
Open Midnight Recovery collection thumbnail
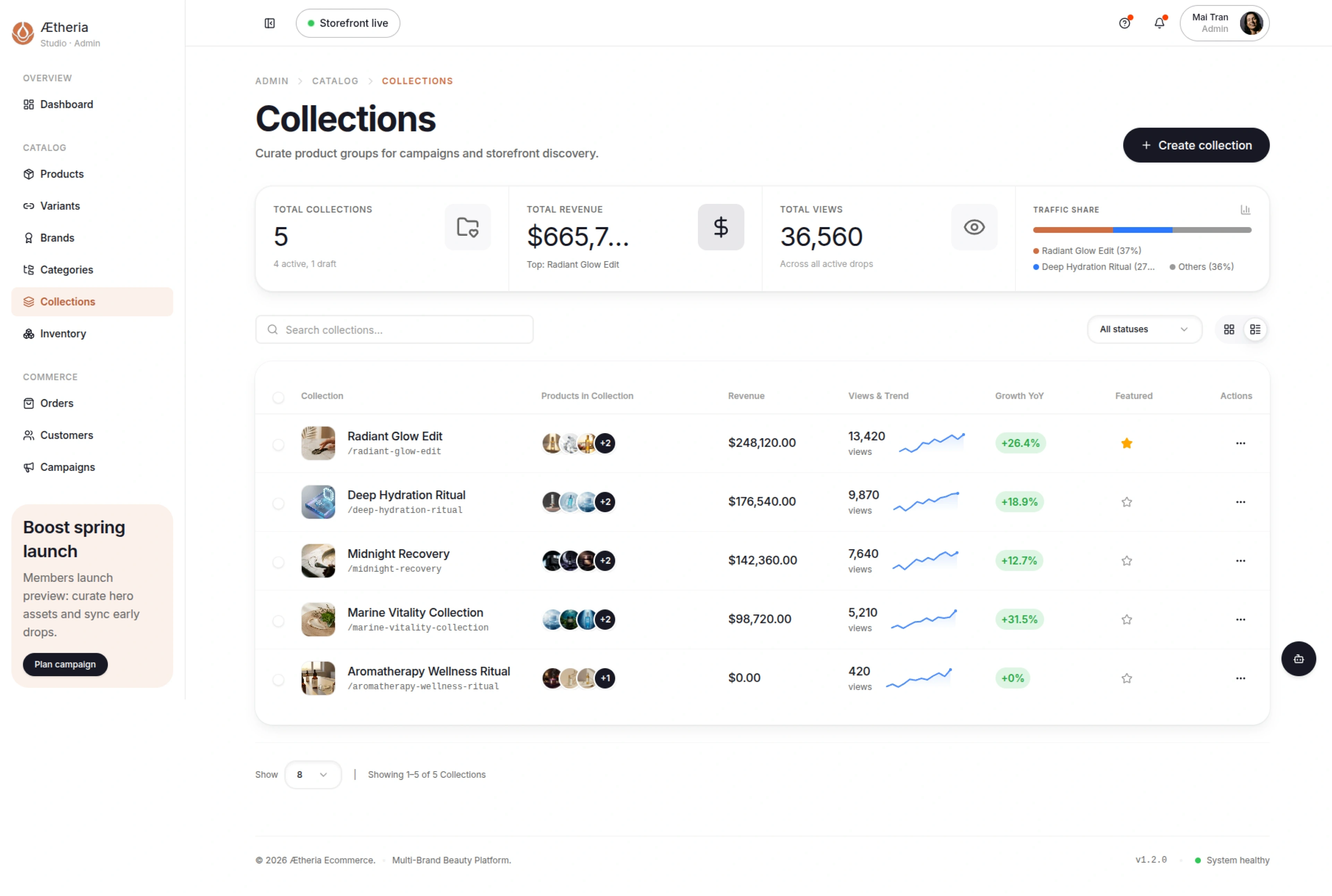point(318,561)
